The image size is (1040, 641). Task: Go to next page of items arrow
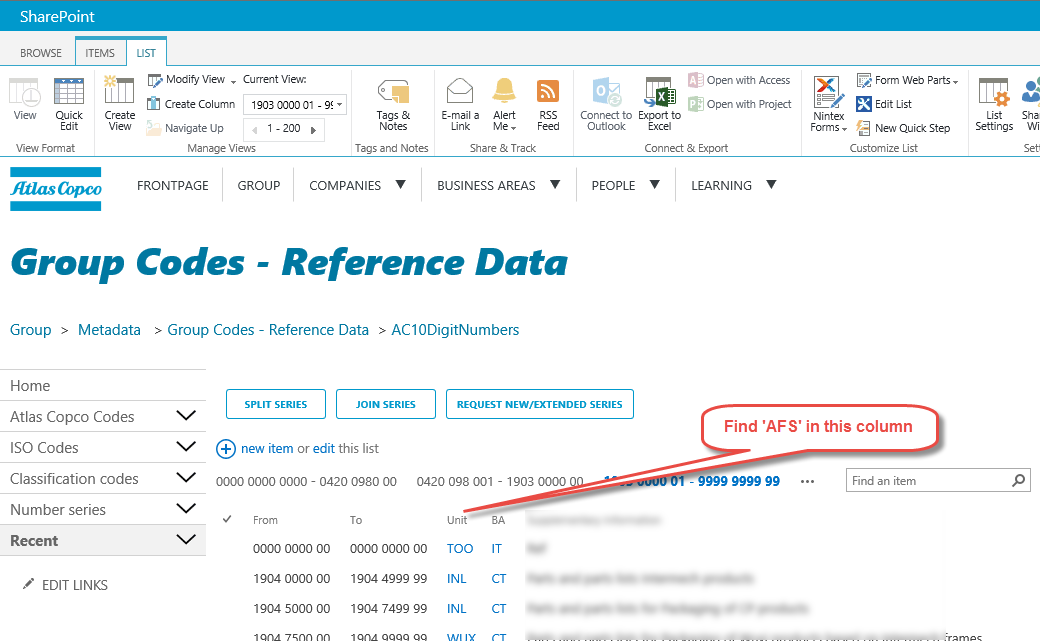pyautogui.click(x=314, y=129)
